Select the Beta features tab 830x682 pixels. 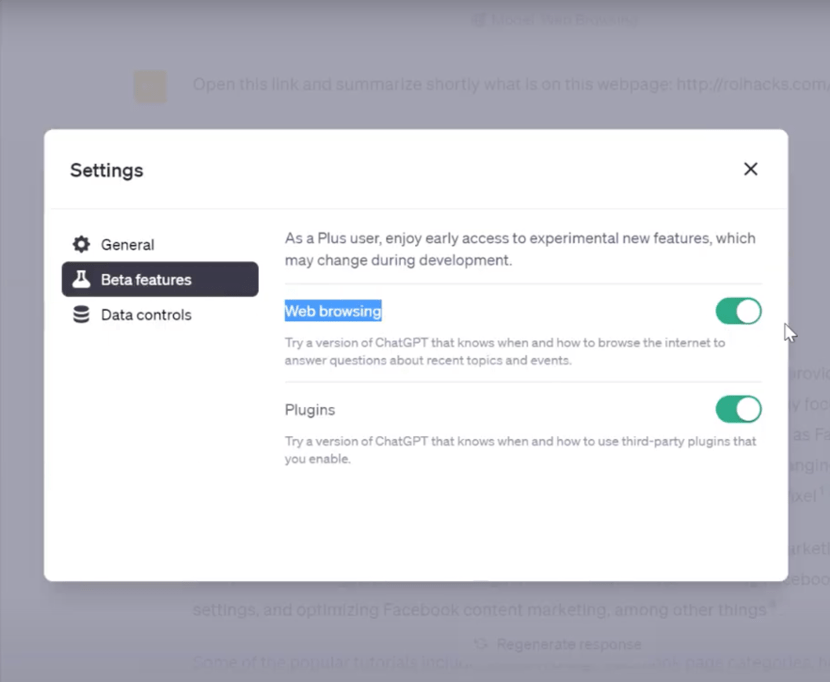pyautogui.click(x=160, y=279)
